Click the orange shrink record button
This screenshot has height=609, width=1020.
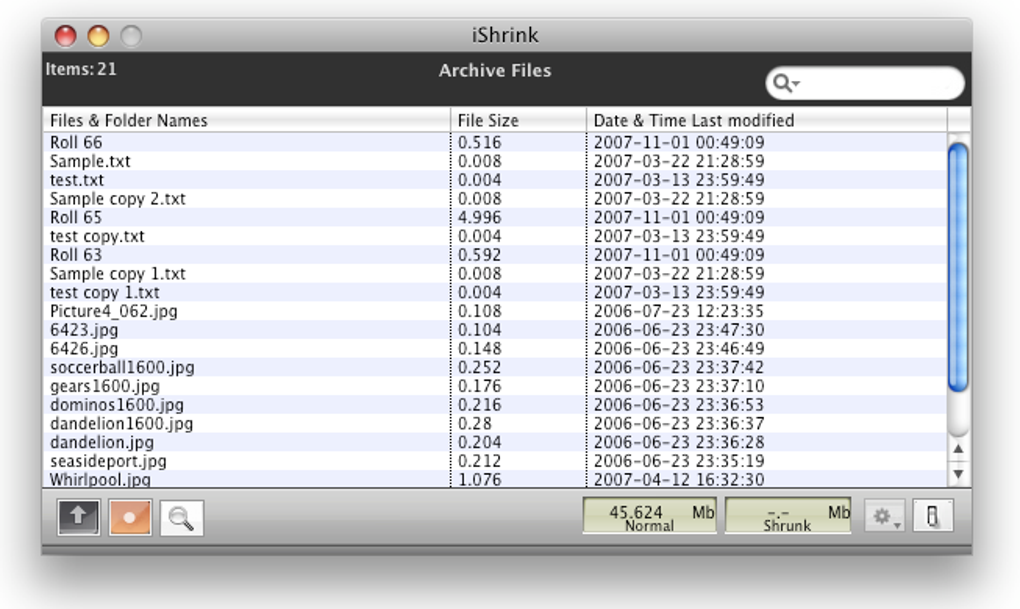pyautogui.click(x=130, y=517)
